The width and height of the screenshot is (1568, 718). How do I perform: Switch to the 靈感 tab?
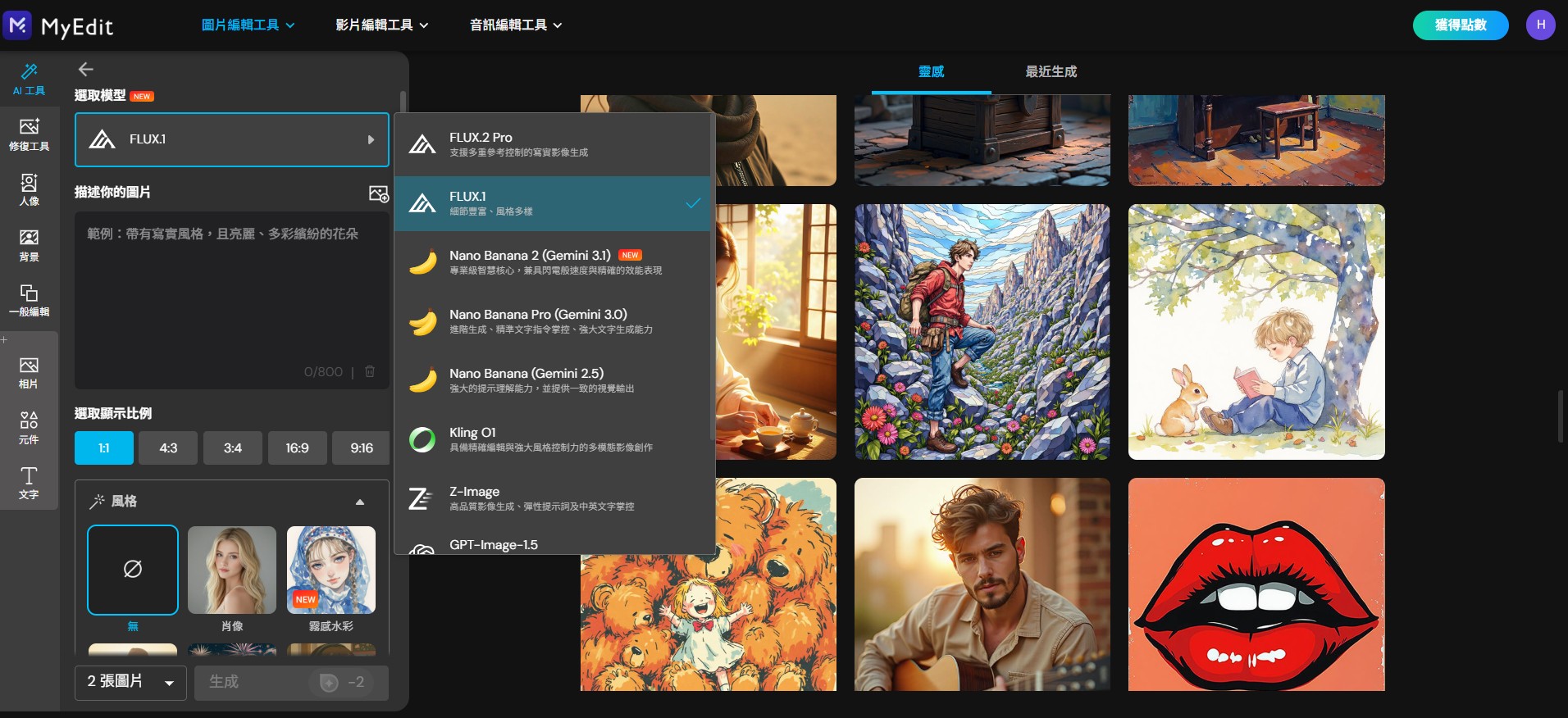932,72
